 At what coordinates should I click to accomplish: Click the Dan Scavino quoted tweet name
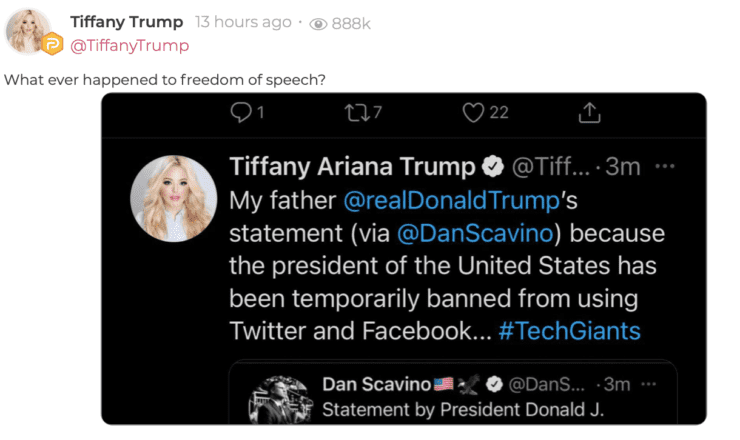click(x=376, y=384)
